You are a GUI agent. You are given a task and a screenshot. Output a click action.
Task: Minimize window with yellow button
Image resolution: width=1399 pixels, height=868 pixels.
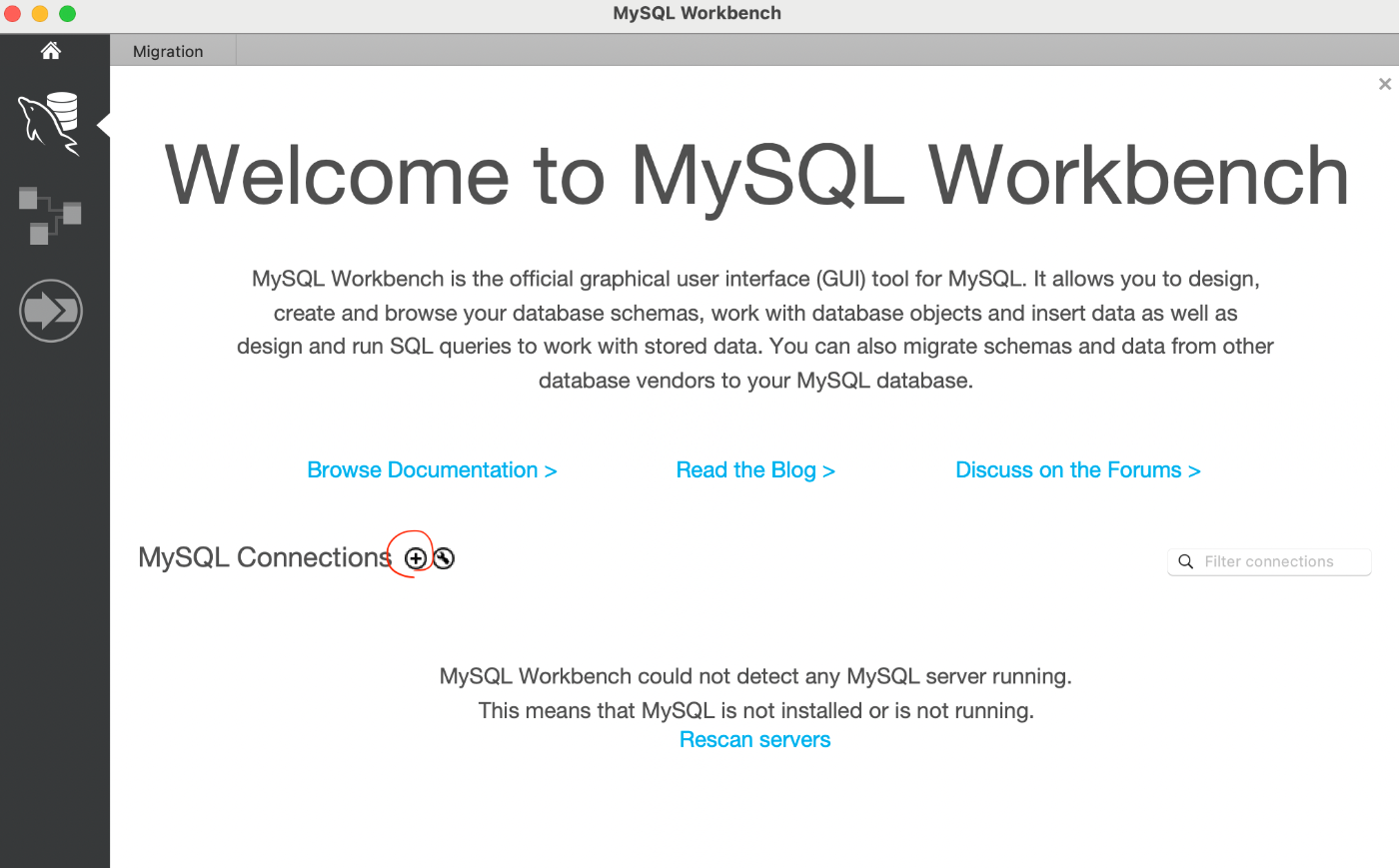coord(40,13)
